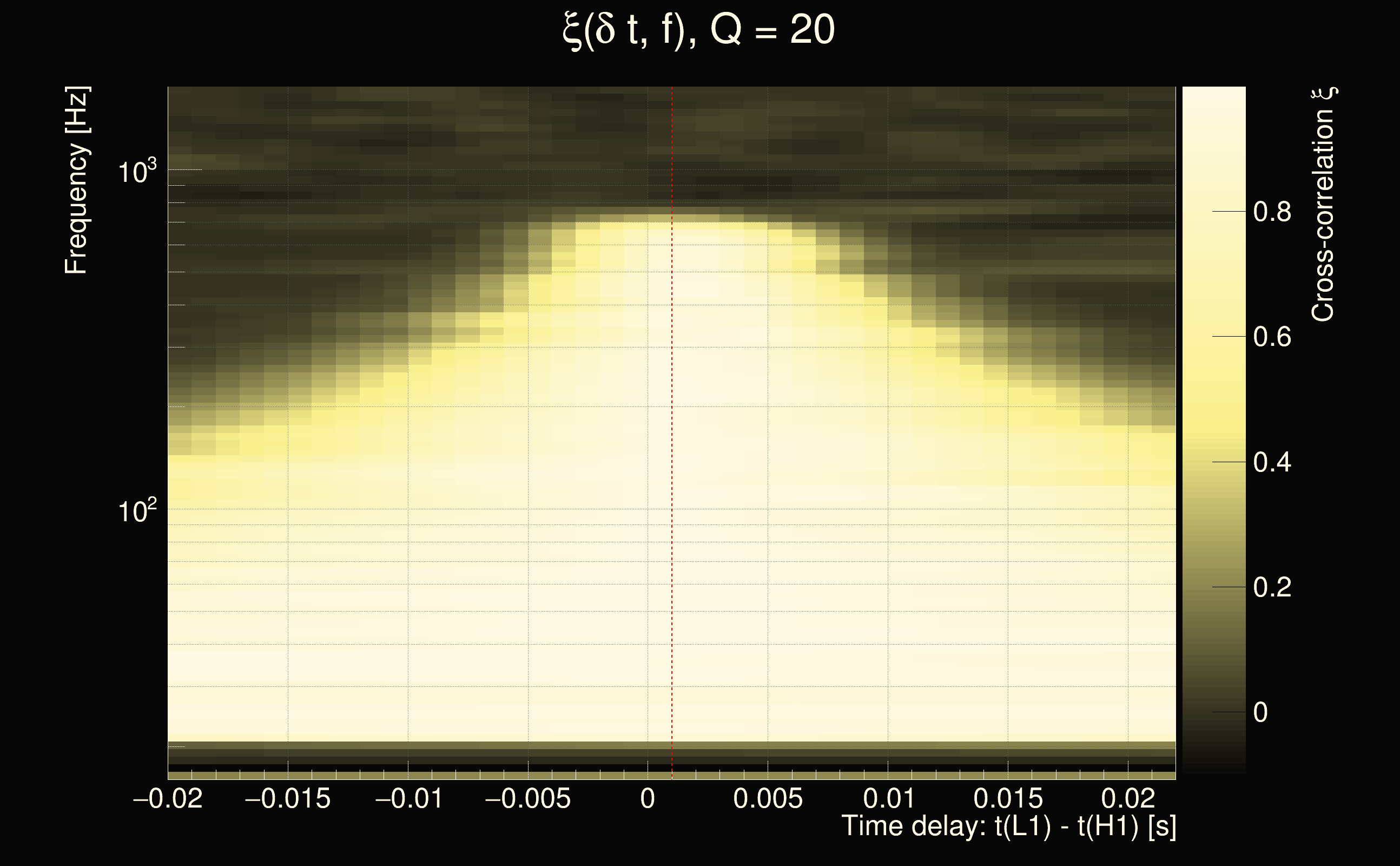The height and width of the screenshot is (866, 1400).
Task: Click the Time delay t(L1) - t(H1) axis label
Action: point(1008,826)
